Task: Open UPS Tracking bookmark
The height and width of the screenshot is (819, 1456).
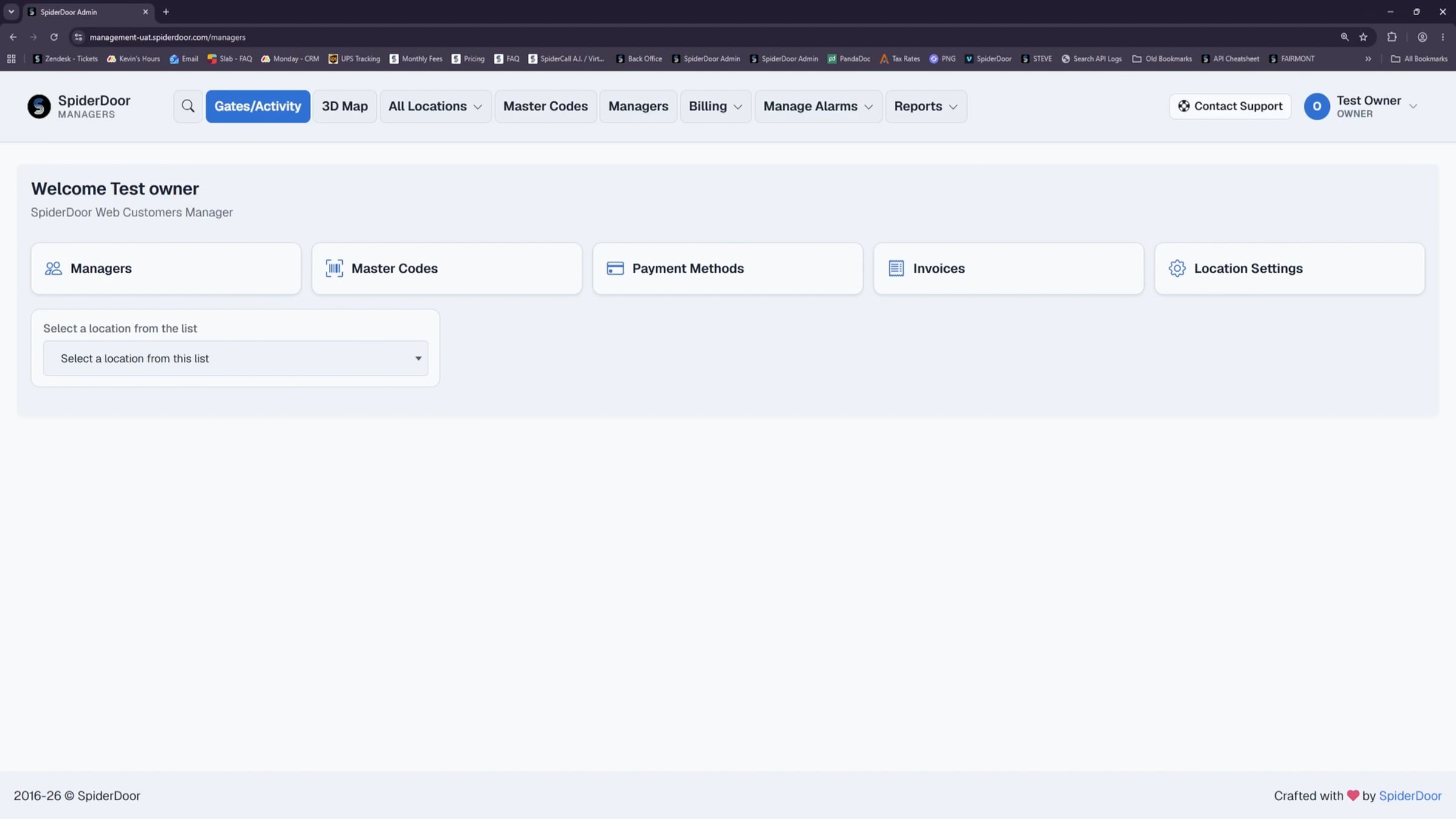Action: 354,59
